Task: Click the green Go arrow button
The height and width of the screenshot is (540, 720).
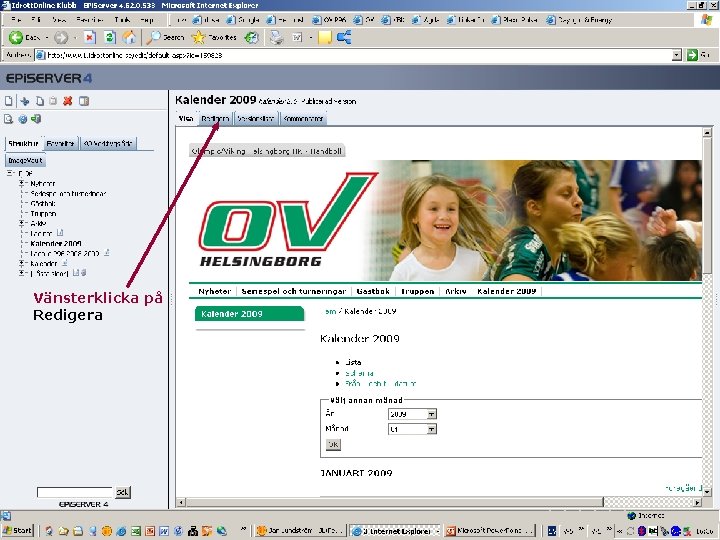Action: point(692,55)
